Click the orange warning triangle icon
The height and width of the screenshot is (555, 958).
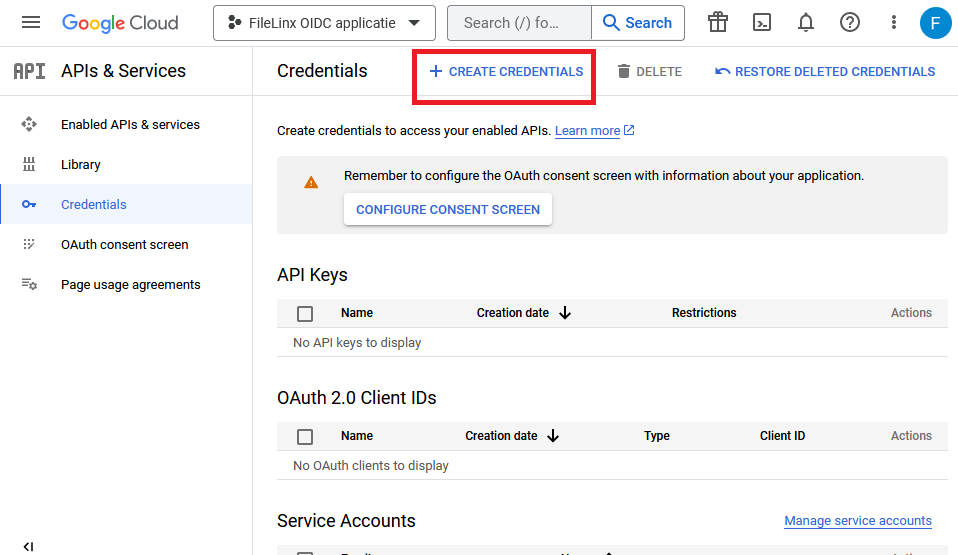[311, 182]
